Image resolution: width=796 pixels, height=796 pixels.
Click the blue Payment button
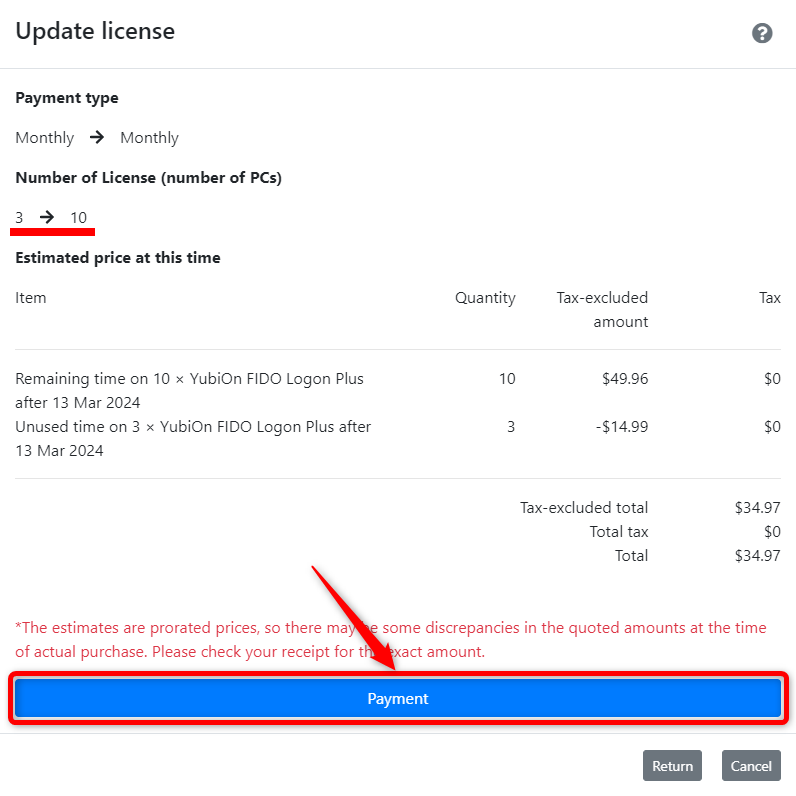pyautogui.click(x=397, y=699)
